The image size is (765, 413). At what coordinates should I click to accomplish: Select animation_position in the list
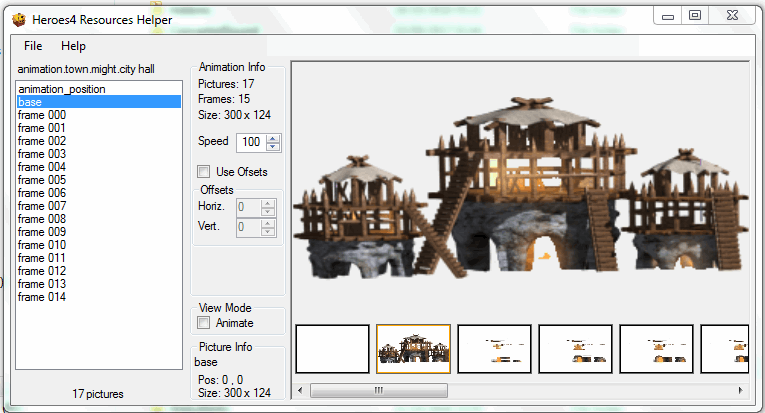99,89
